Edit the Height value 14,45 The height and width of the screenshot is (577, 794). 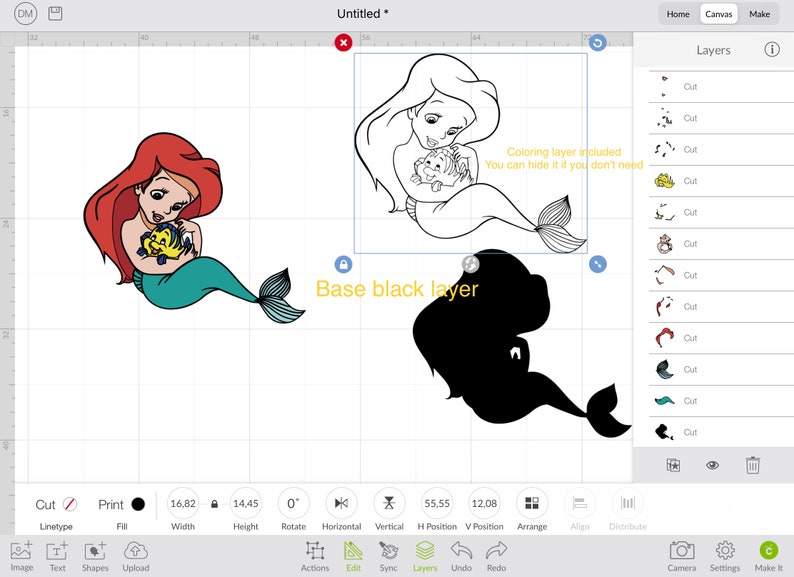tap(246, 504)
